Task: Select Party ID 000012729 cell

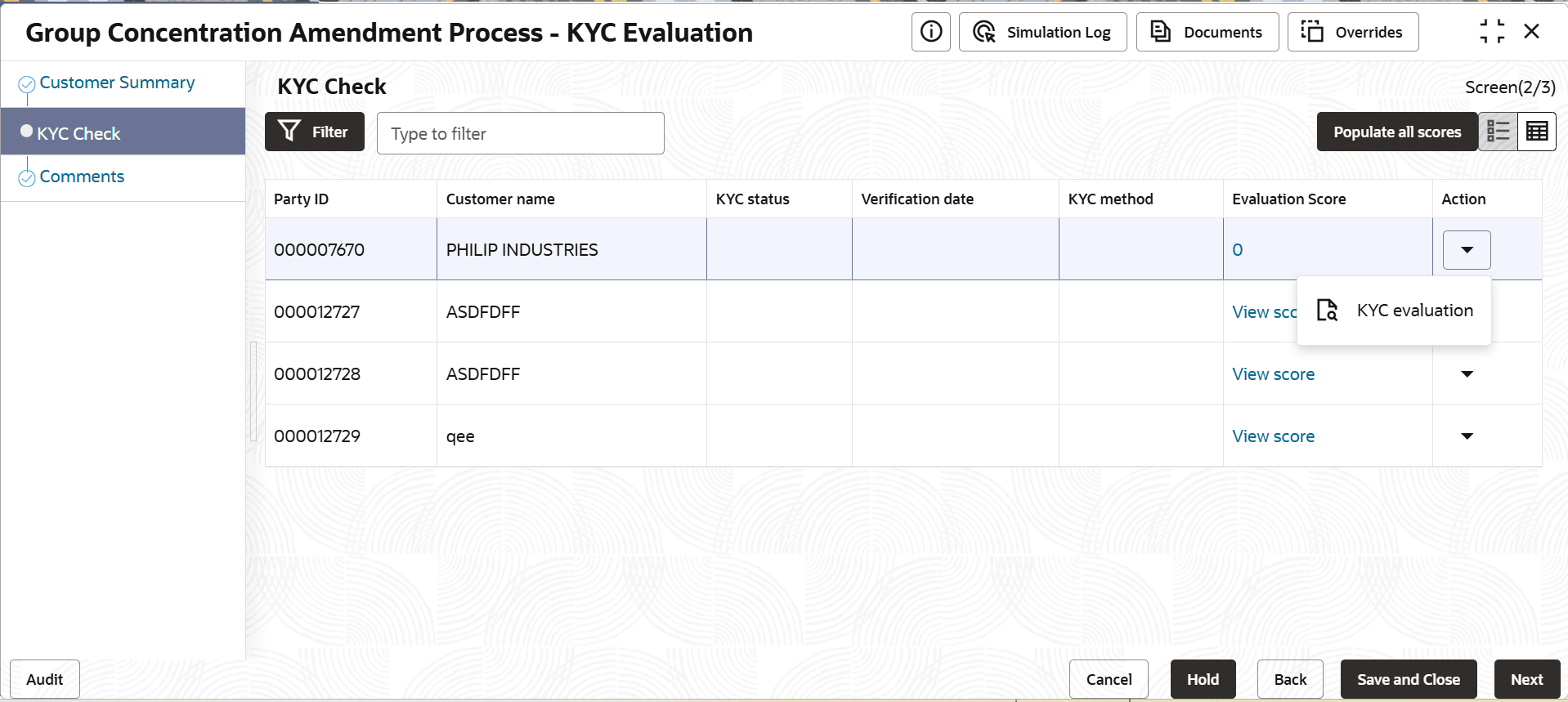Action: [351, 436]
